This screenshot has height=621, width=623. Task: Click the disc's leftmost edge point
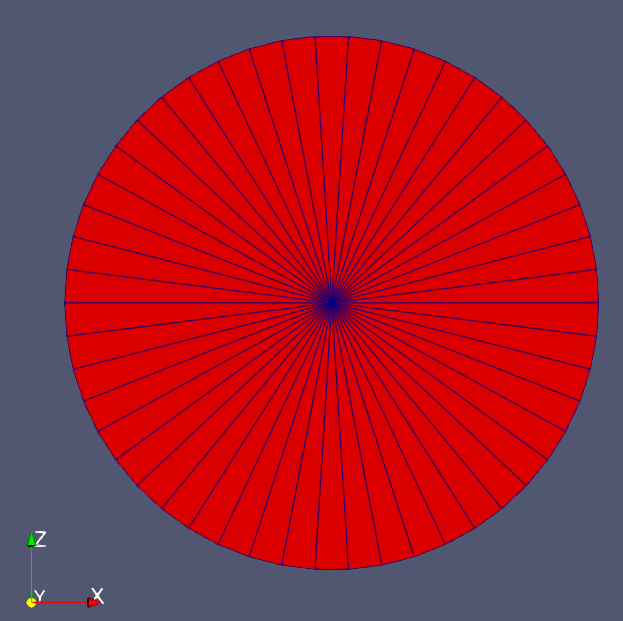click(x=66, y=302)
